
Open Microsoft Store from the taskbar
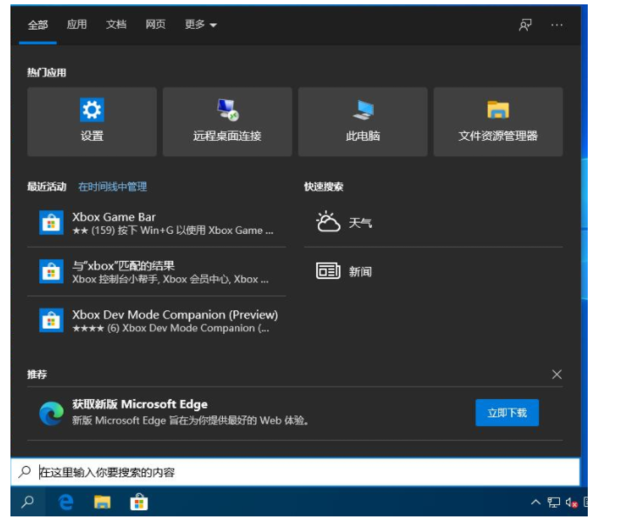point(139,502)
